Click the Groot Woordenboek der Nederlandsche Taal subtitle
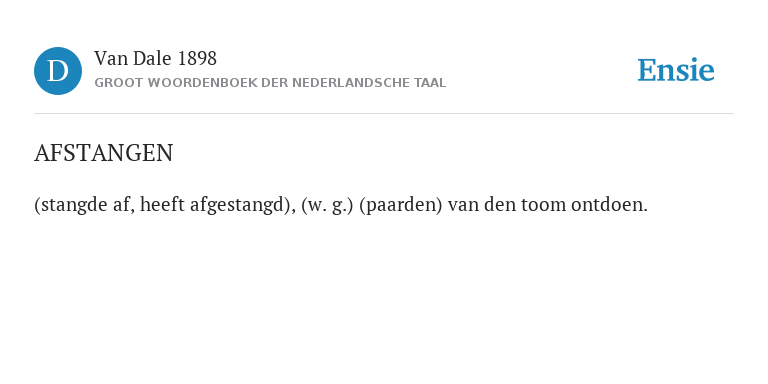Screen dimensions: 768x384 [270, 83]
